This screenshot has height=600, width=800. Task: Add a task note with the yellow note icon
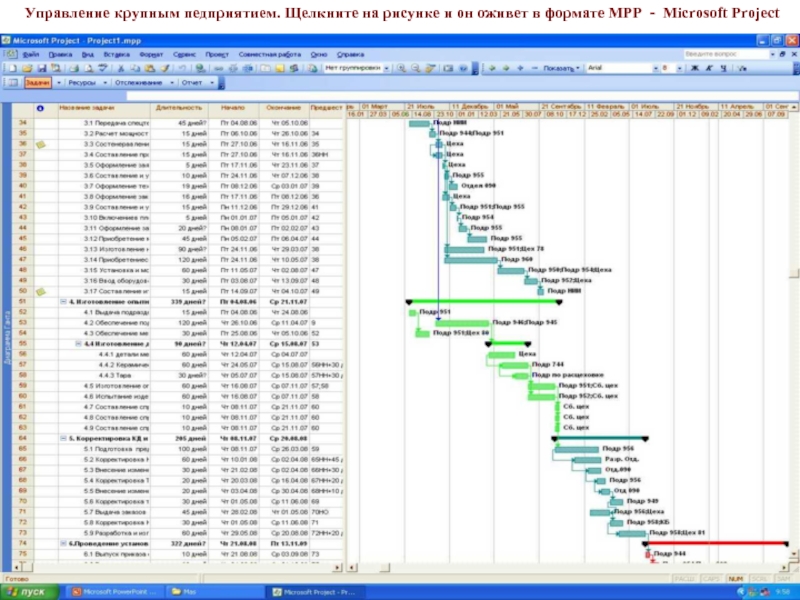click(280, 68)
